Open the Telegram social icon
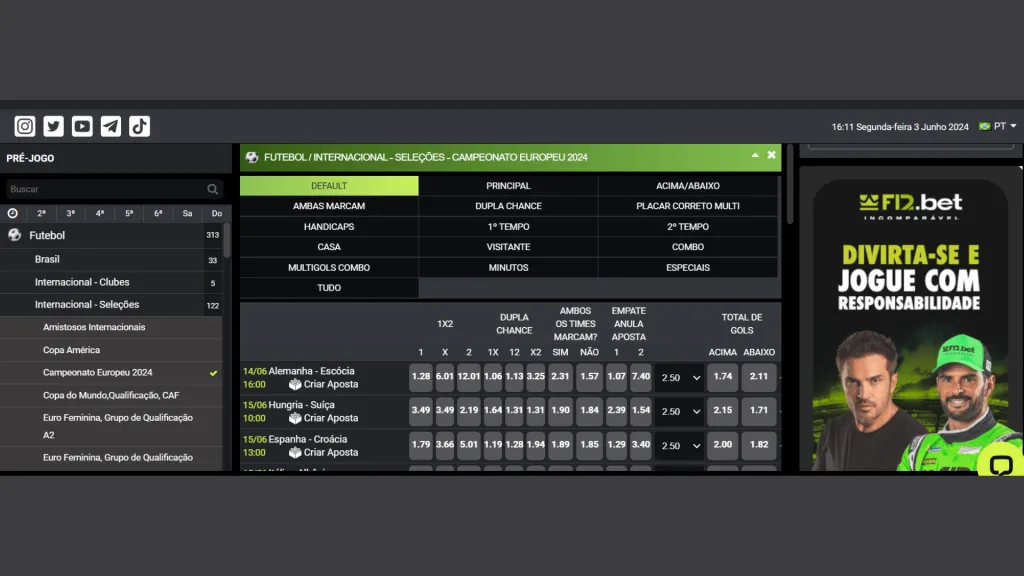The image size is (1024, 576). tap(111, 126)
